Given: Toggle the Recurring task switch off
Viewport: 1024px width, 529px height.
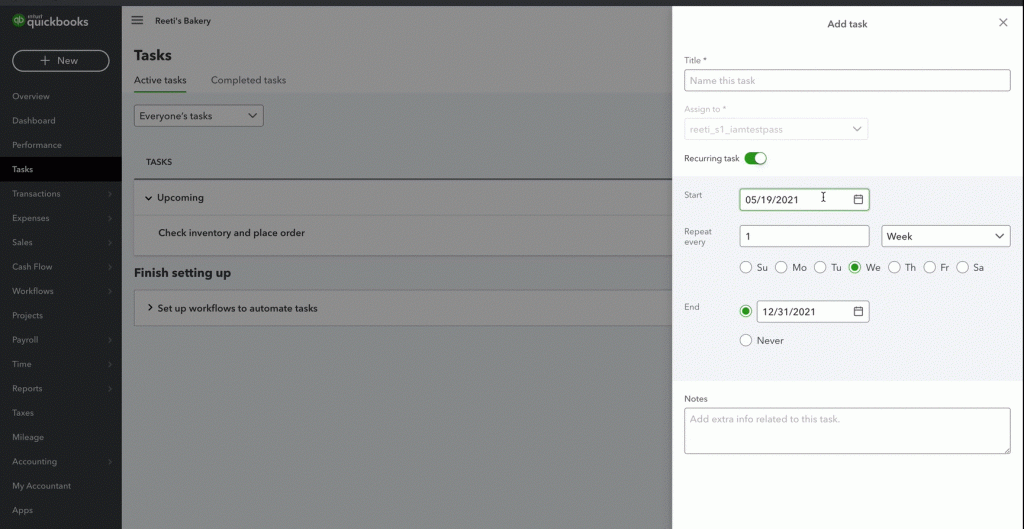Looking at the screenshot, I should point(756,158).
